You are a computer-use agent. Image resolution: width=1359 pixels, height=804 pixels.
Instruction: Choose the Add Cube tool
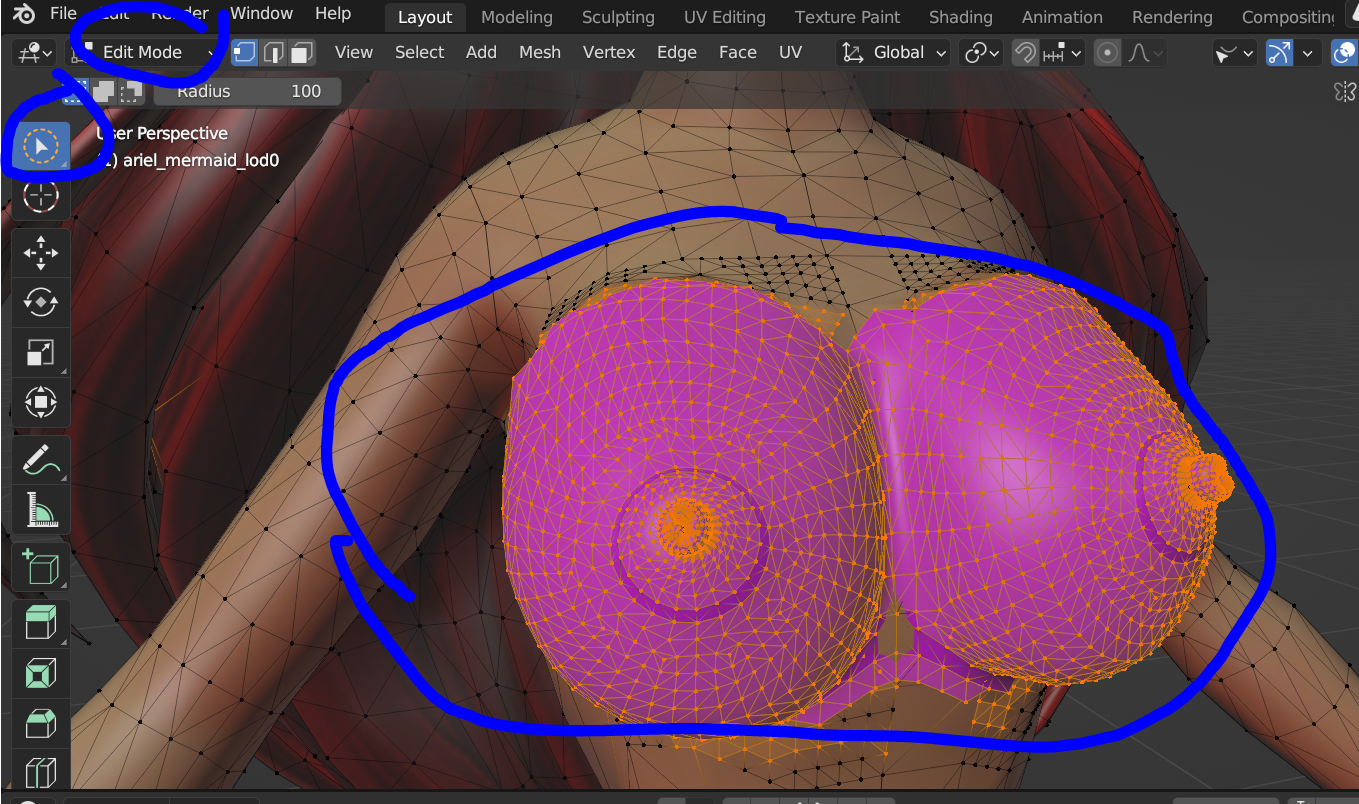(41, 568)
